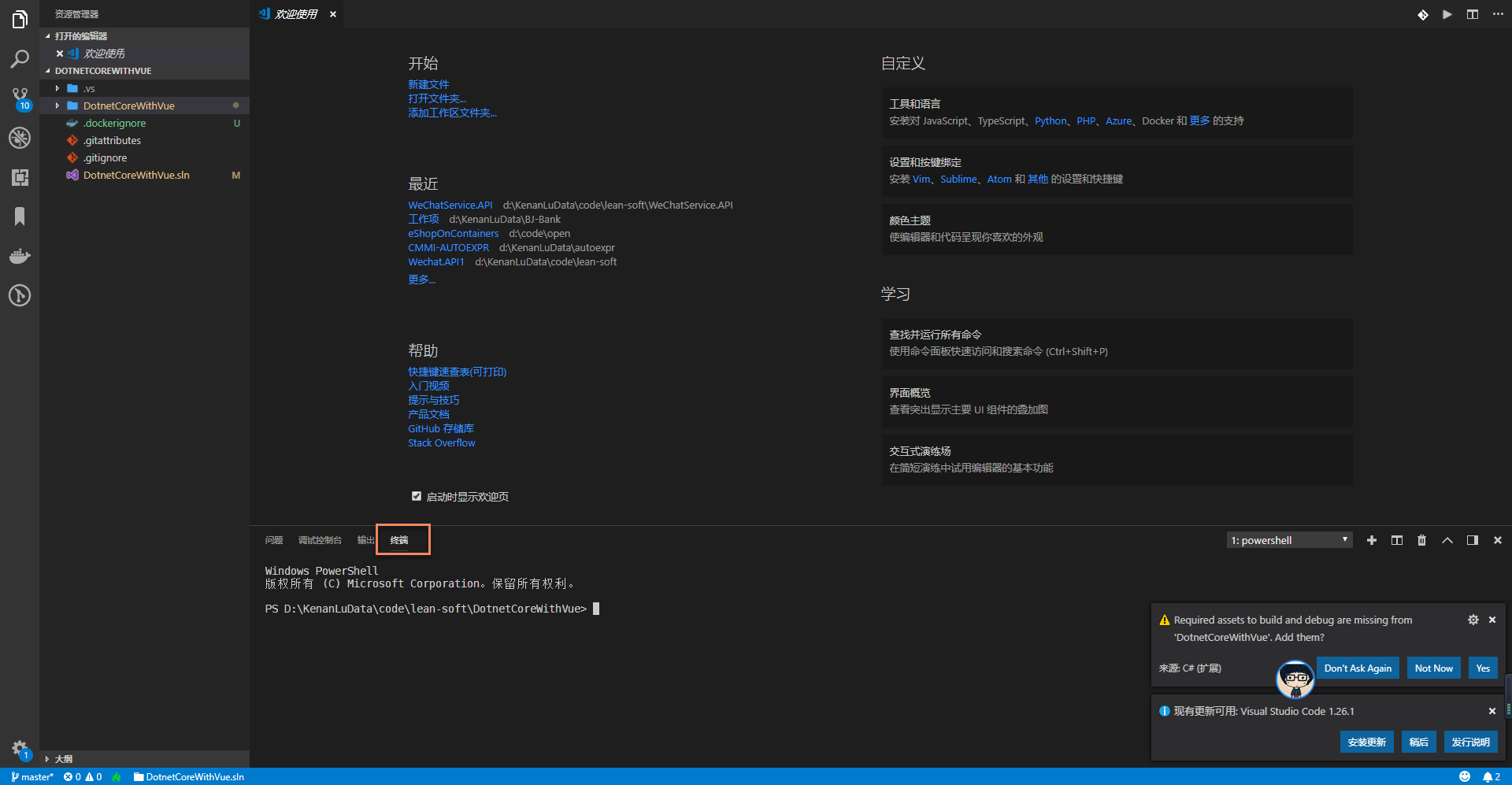Click the master branch status item
This screenshot has width=1512, height=785.
(x=32, y=777)
